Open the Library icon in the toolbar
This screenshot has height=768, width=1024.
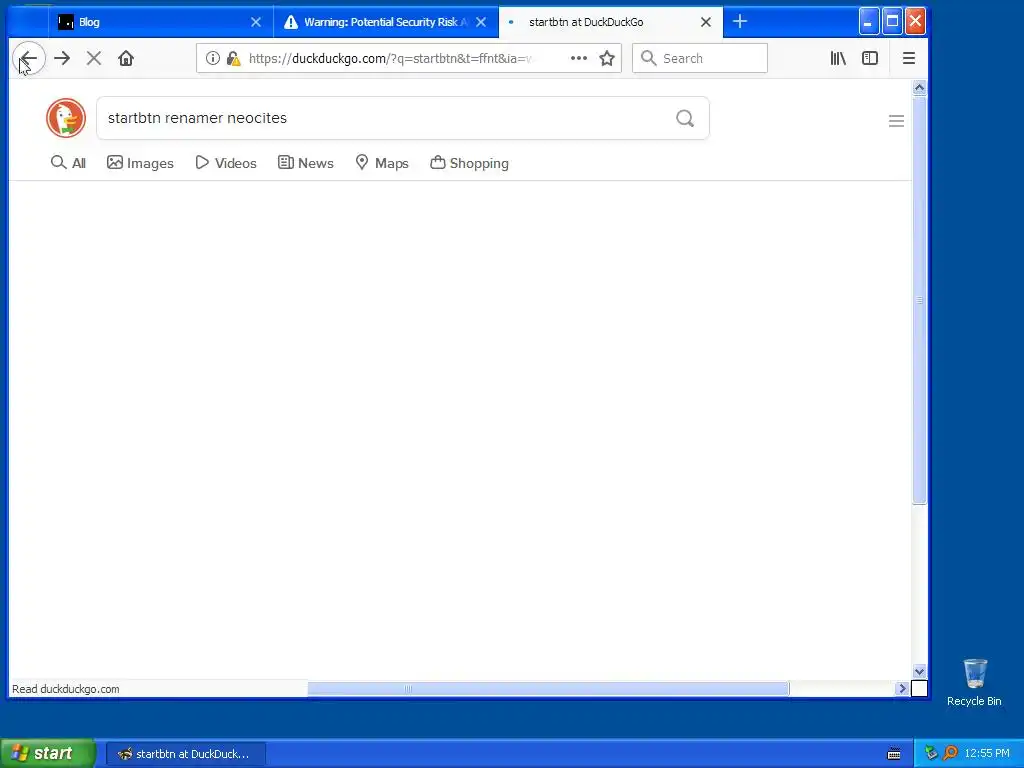coord(838,58)
